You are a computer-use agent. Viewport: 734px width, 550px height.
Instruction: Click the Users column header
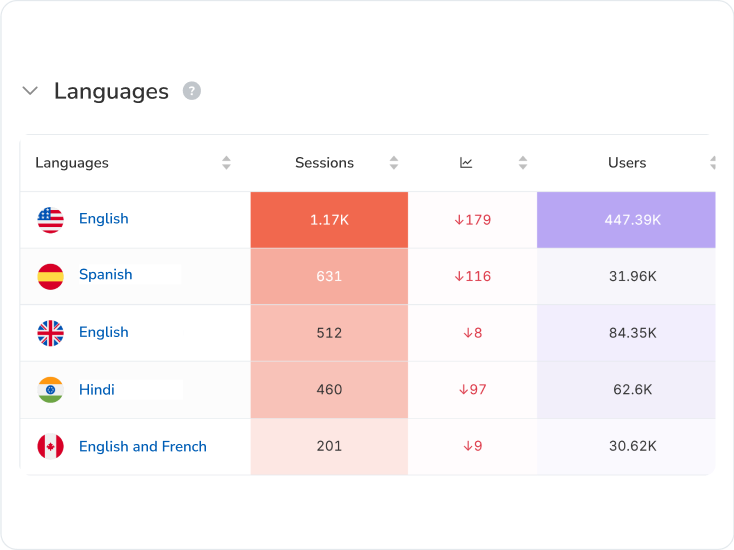pyautogui.click(x=627, y=163)
